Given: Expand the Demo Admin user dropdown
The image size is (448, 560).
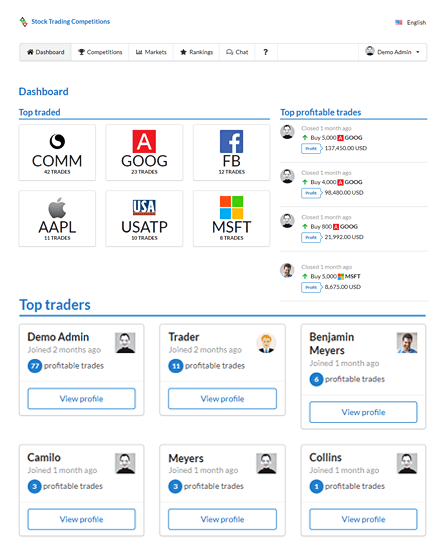Looking at the screenshot, I should click(x=392, y=52).
